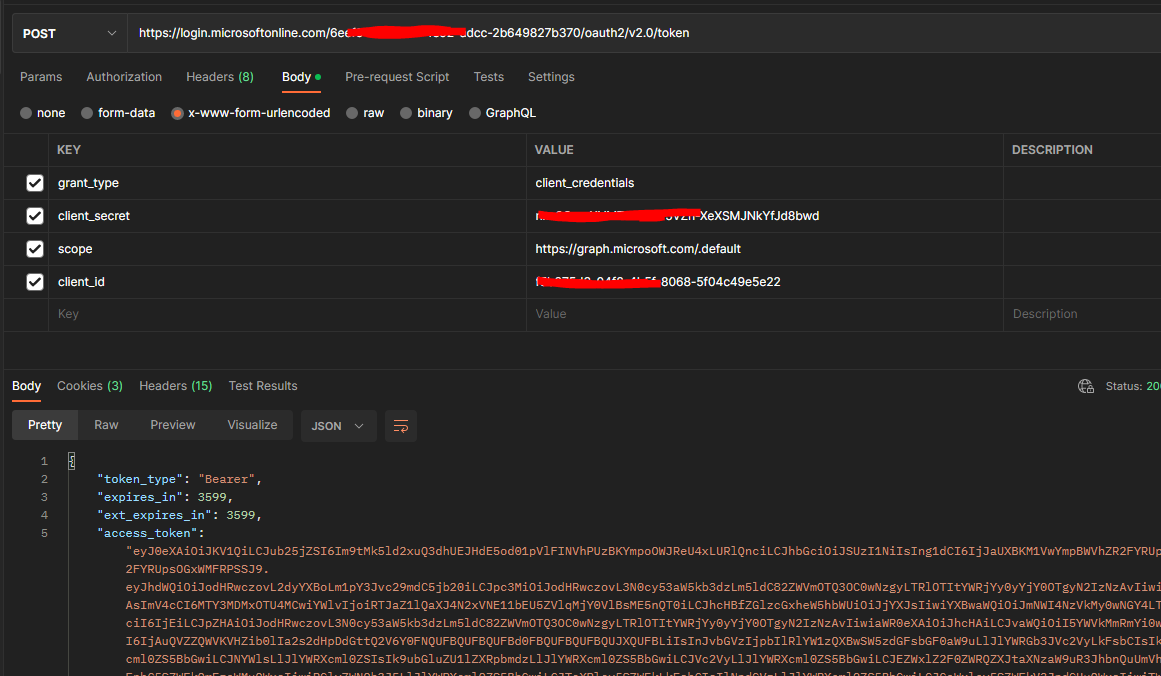The height and width of the screenshot is (676, 1161).
Task: Collapse the JSON object at line 1
Action: [x=72, y=461]
